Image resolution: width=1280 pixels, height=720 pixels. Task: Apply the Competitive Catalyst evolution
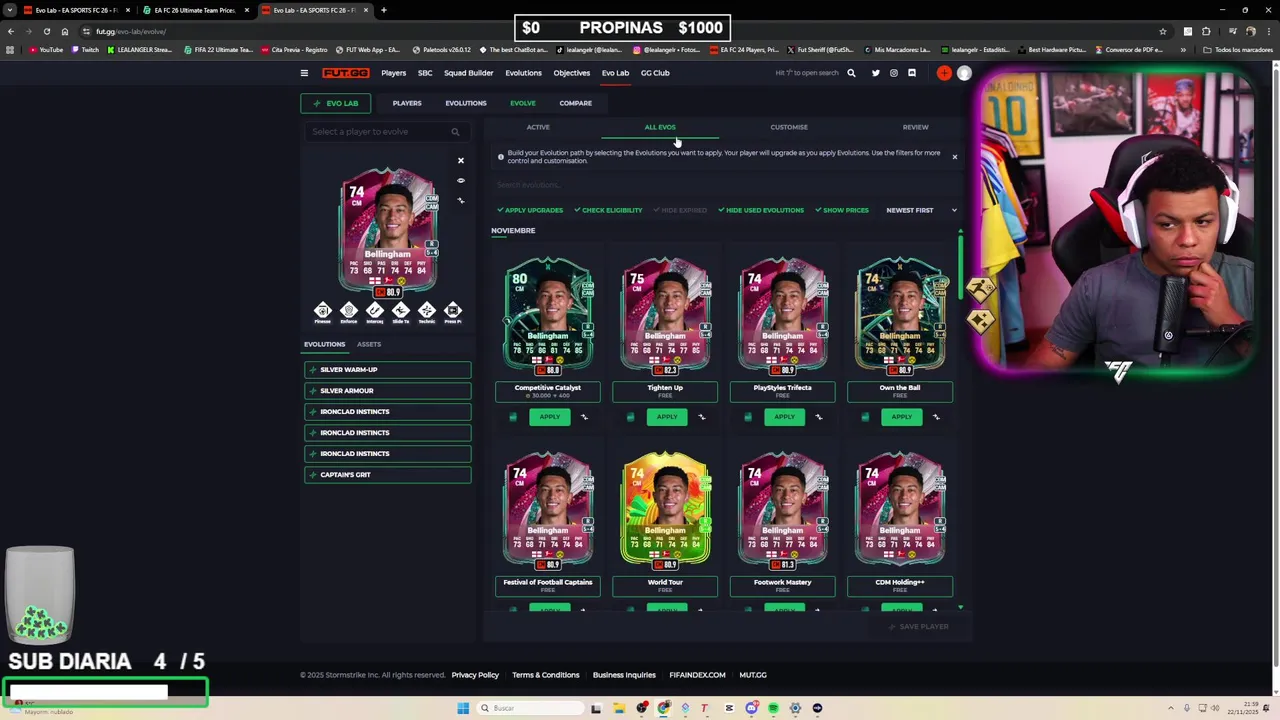click(549, 417)
